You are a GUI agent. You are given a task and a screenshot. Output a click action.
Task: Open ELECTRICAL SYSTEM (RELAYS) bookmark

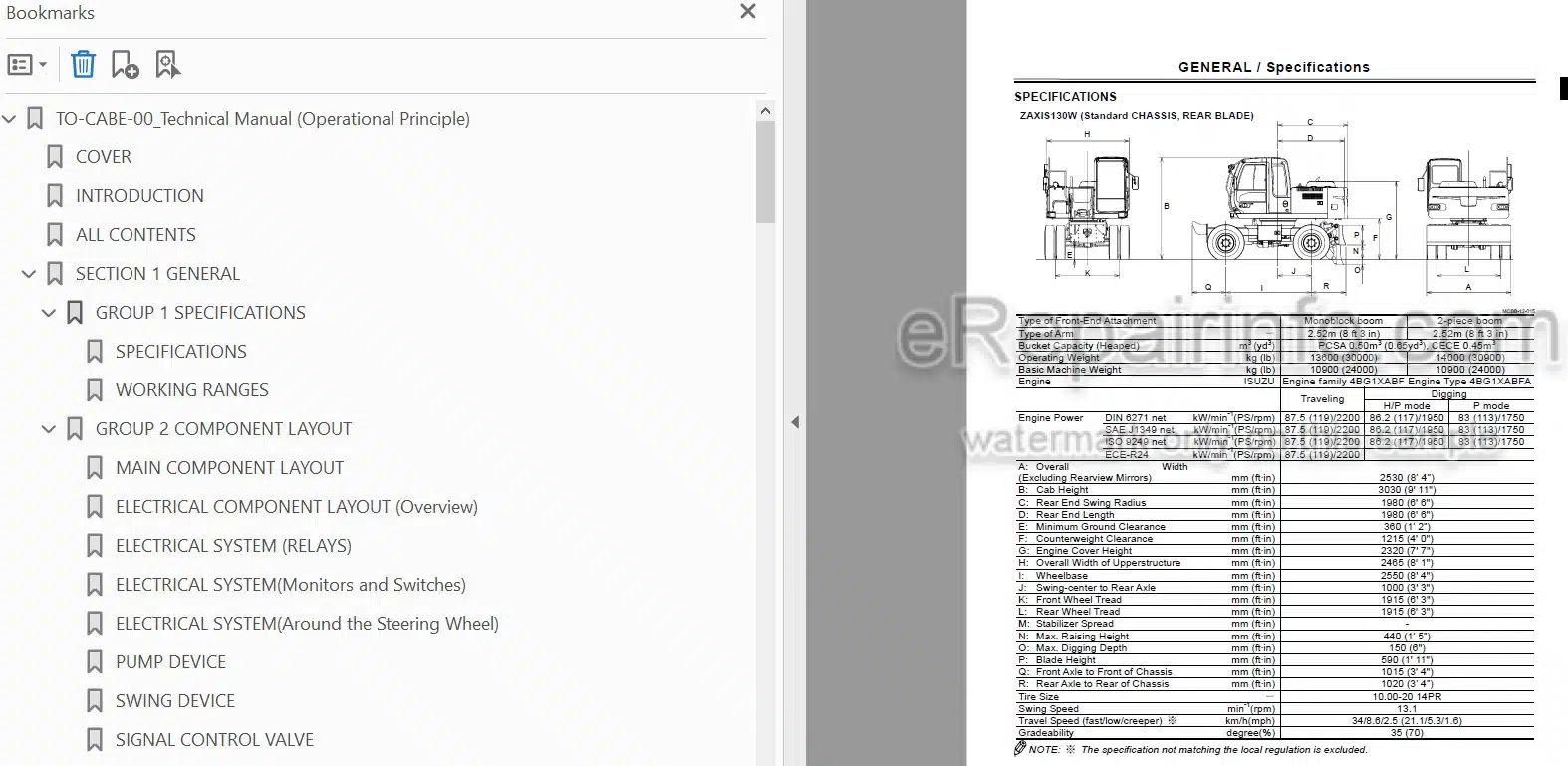(233, 546)
